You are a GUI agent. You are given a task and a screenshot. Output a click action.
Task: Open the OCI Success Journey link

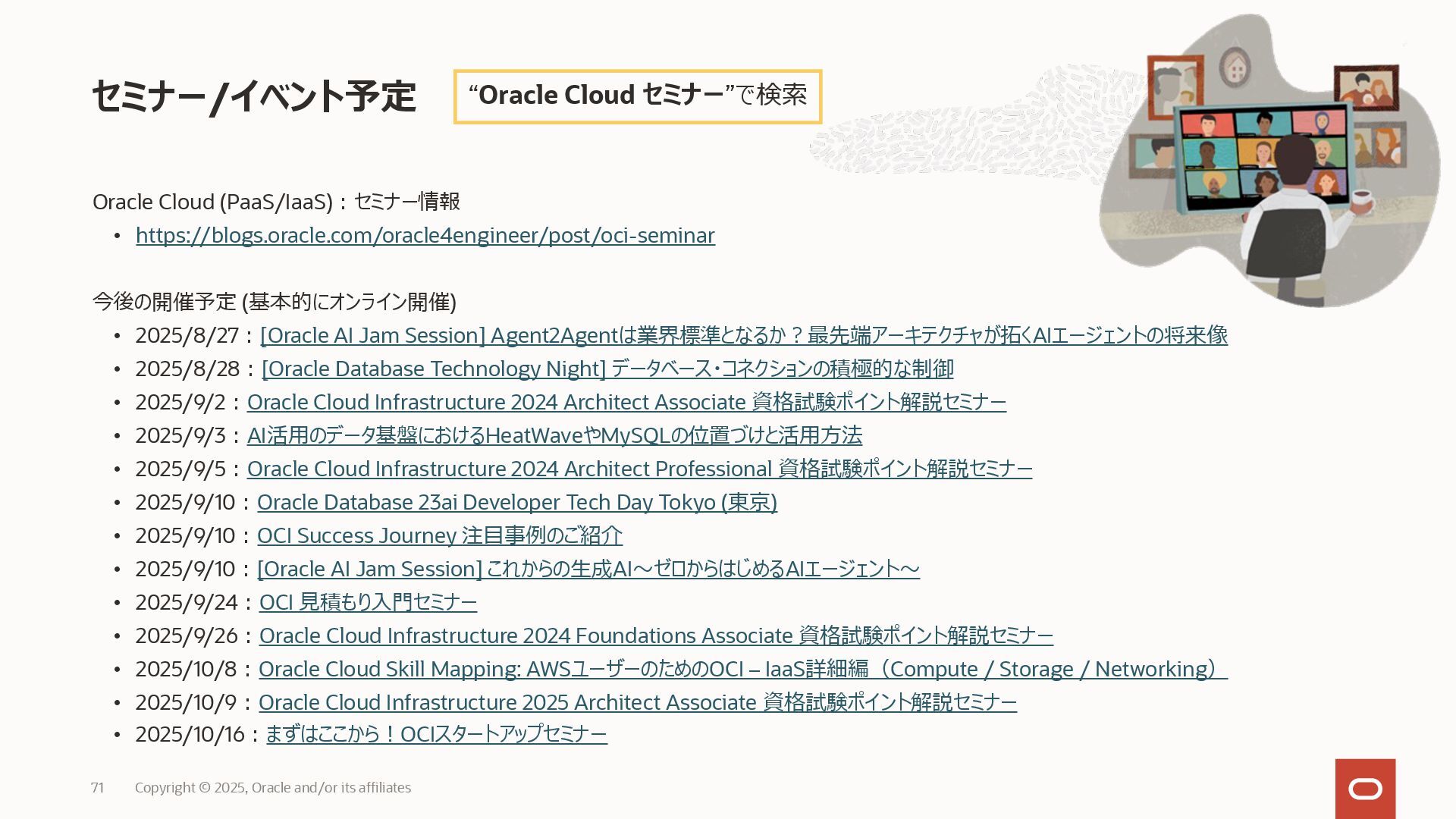440,535
